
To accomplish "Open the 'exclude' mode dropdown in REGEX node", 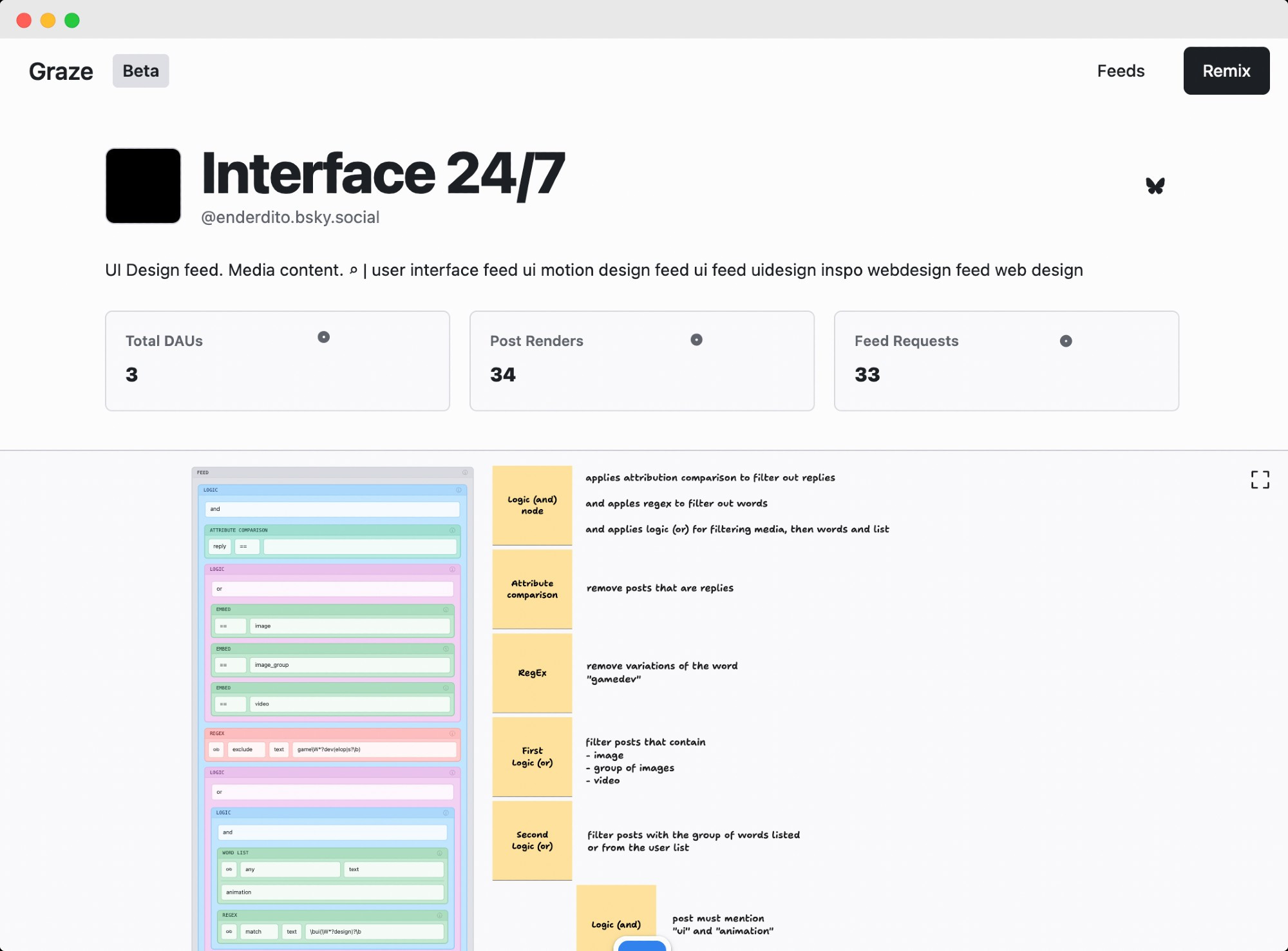I will (x=246, y=749).
